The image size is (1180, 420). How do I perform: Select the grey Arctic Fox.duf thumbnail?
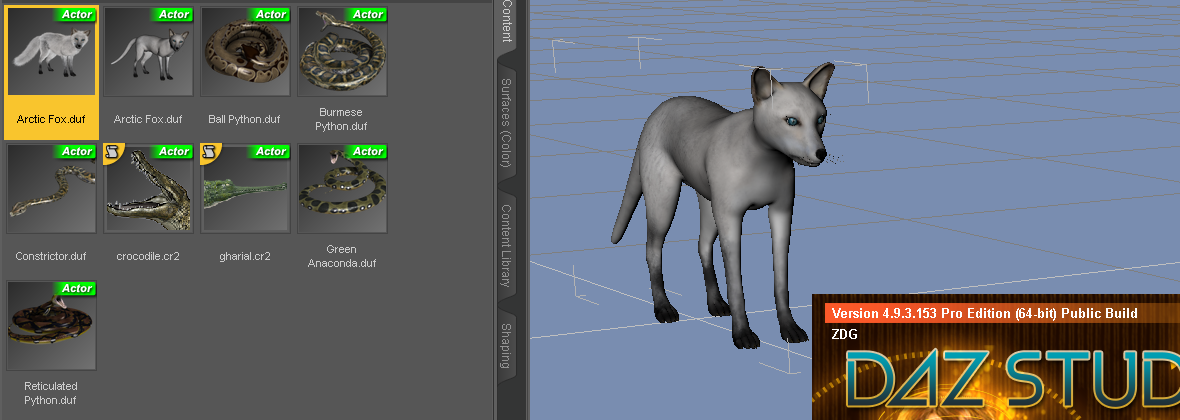pos(148,51)
